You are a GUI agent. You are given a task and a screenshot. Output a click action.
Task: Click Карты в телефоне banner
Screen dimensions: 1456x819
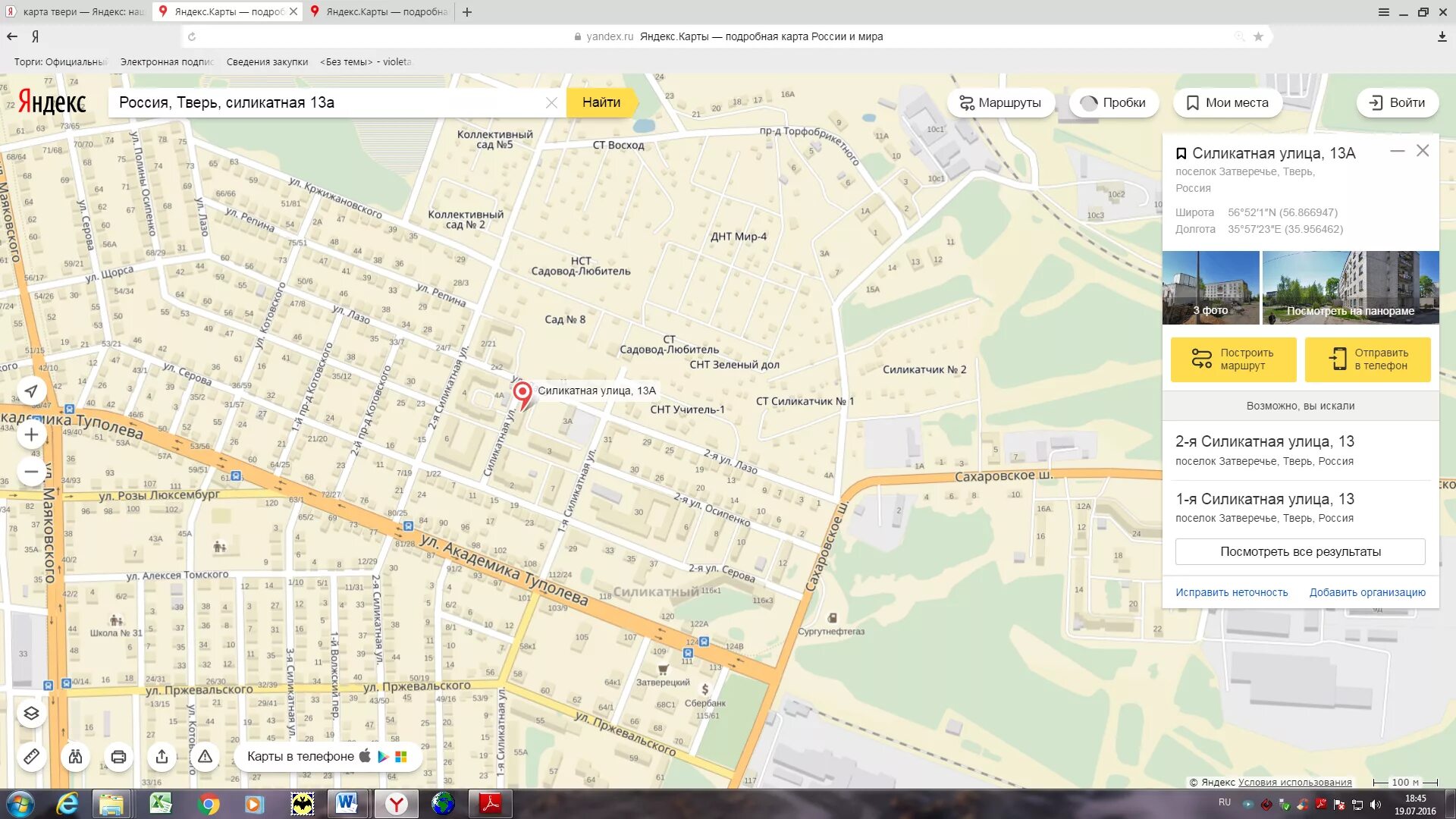coord(327,757)
